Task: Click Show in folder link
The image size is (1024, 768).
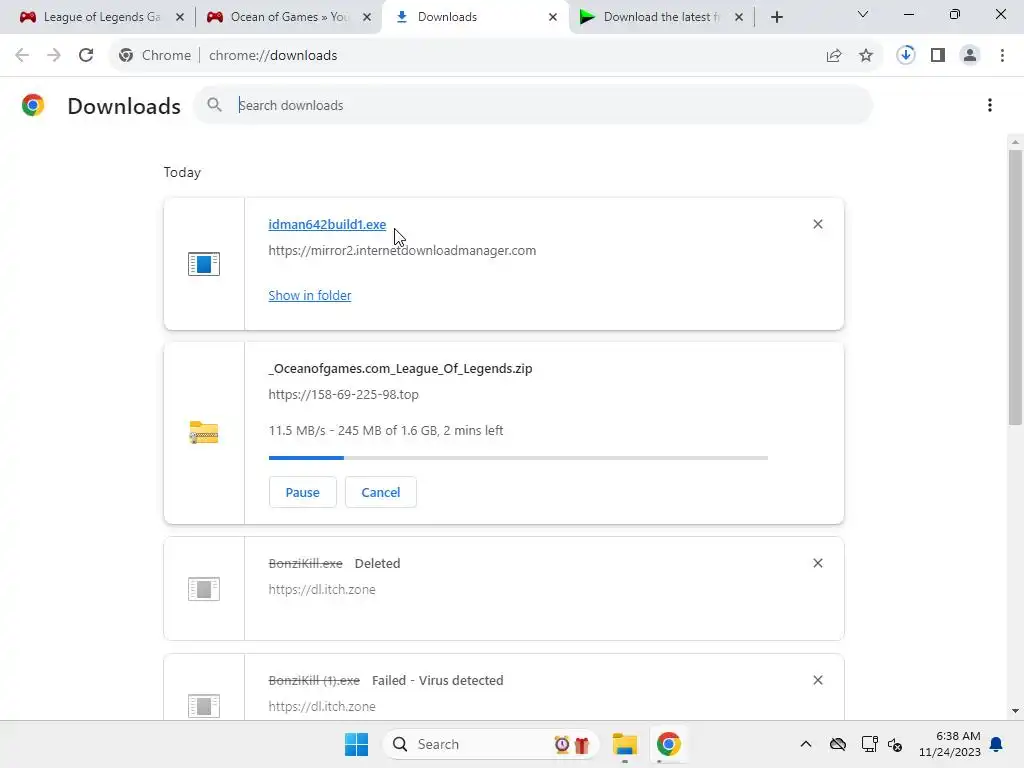Action: pos(310,295)
